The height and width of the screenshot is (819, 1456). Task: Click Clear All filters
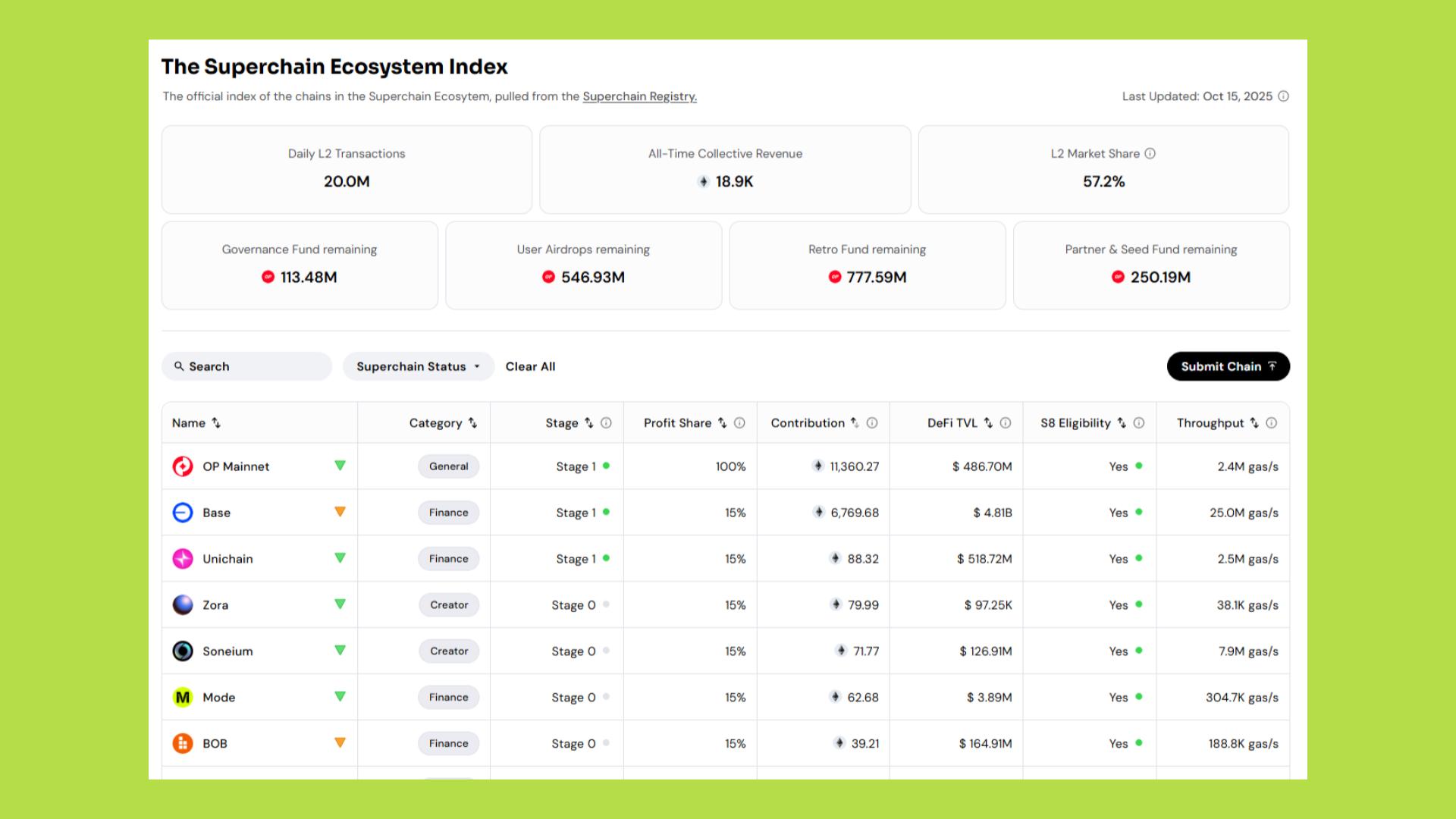[x=530, y=366]
